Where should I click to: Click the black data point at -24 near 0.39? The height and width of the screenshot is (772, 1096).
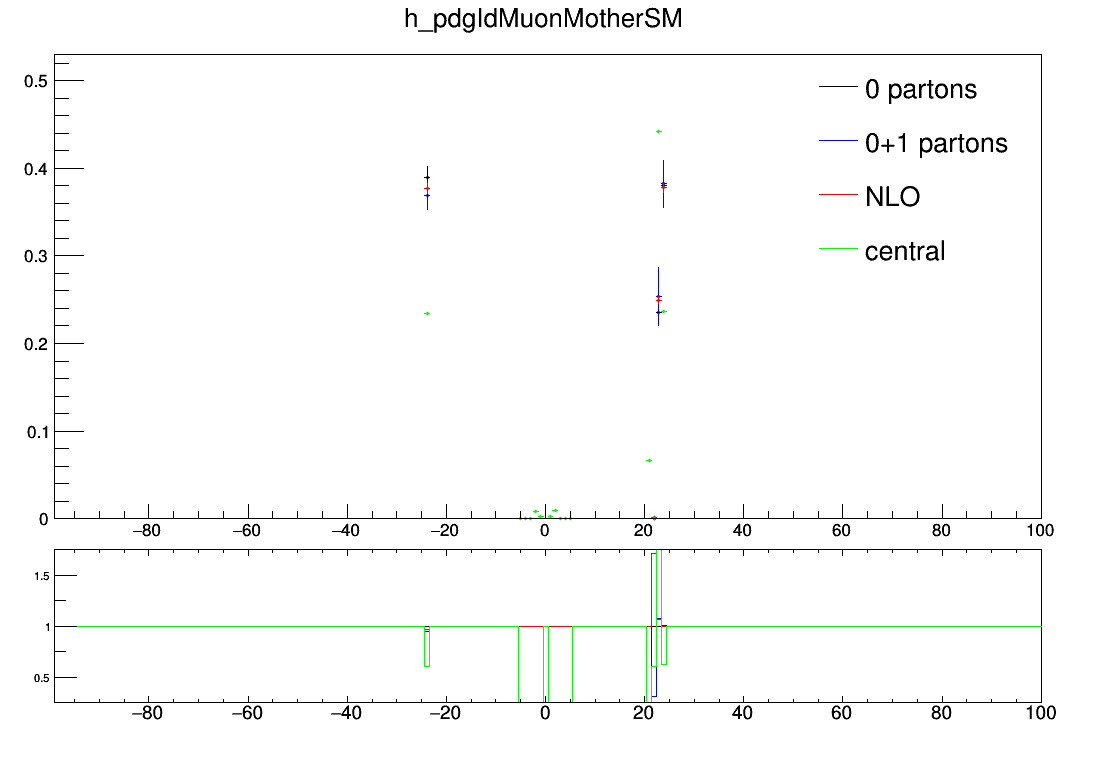427,178
